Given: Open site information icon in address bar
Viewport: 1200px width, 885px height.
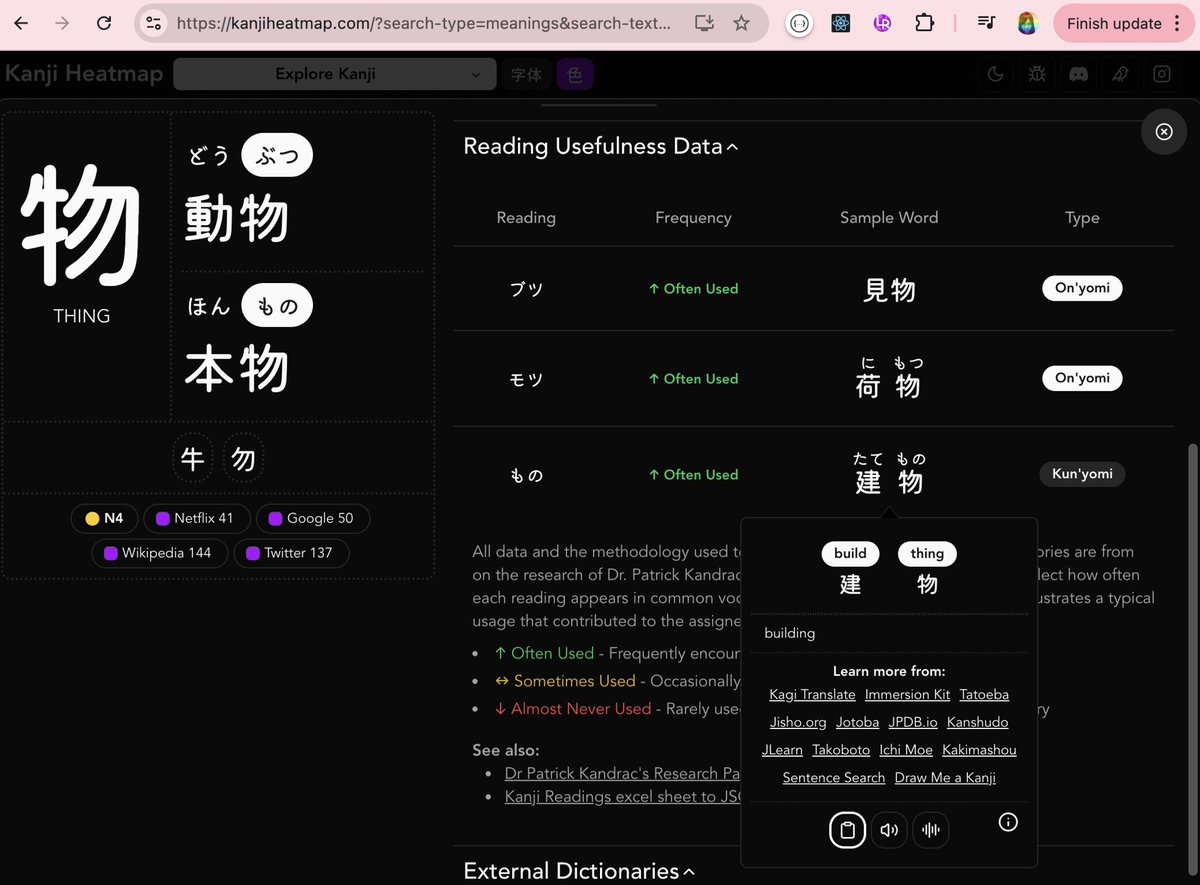Looking at the screenshot, I should pos(153,23).
